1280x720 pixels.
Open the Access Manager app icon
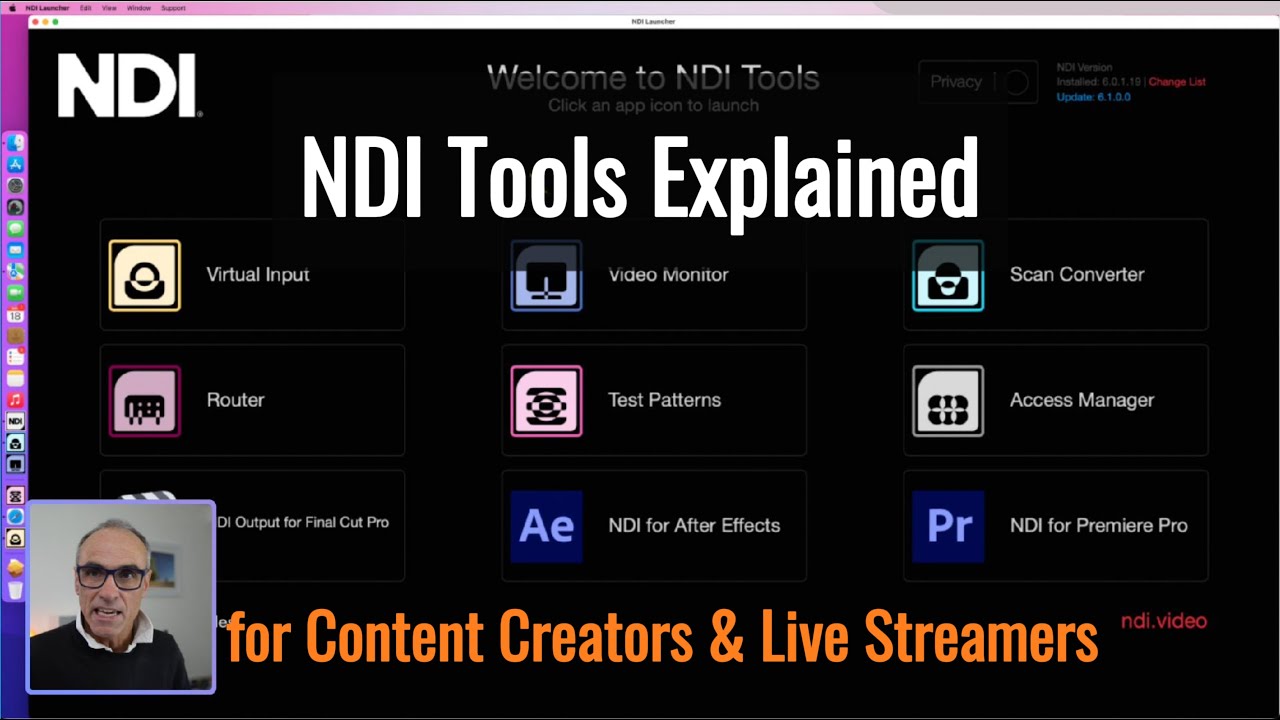pyautogui.click(x=948, y=401)
